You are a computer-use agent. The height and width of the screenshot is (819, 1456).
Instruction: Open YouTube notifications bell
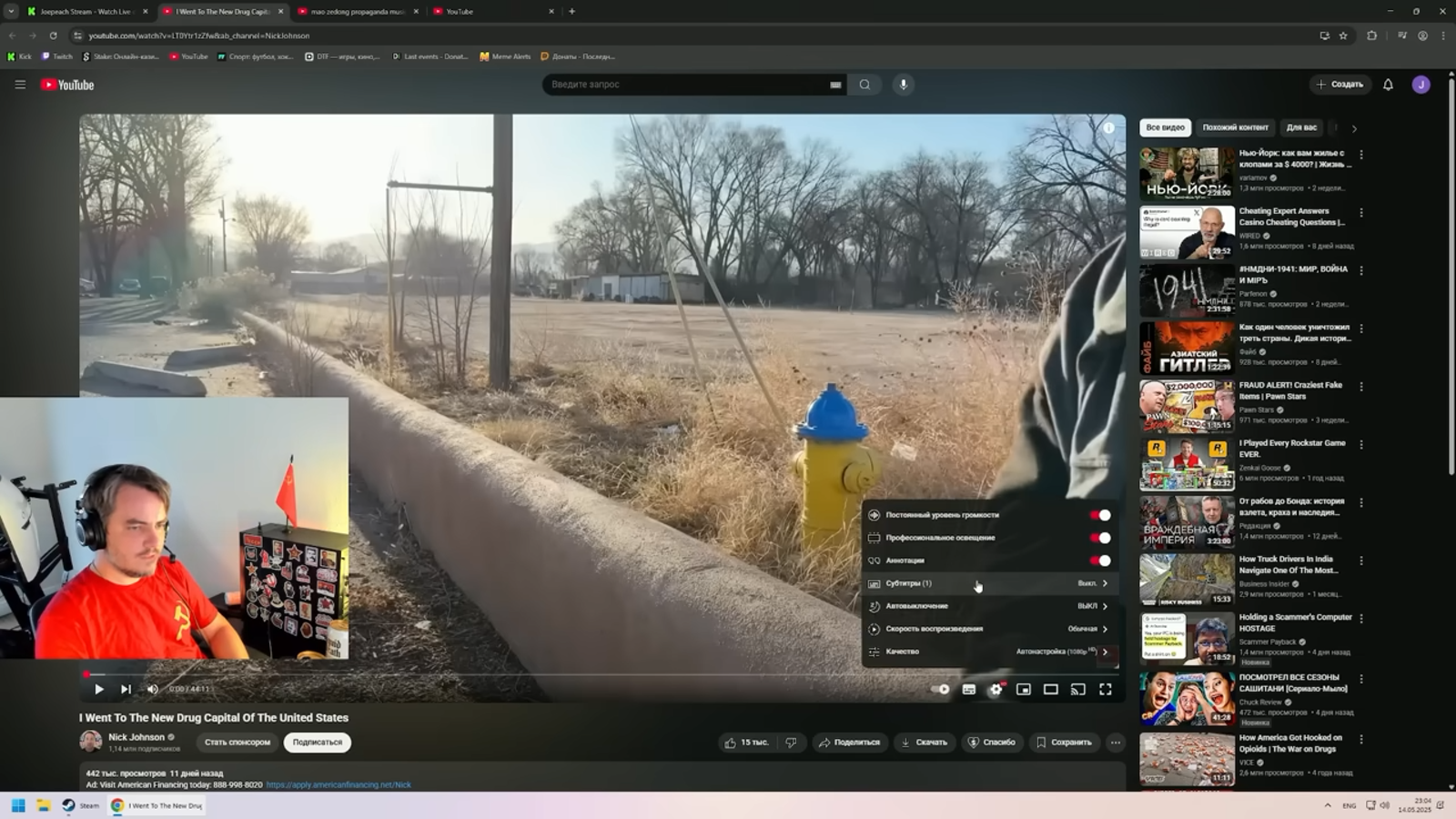(1388, 85)
